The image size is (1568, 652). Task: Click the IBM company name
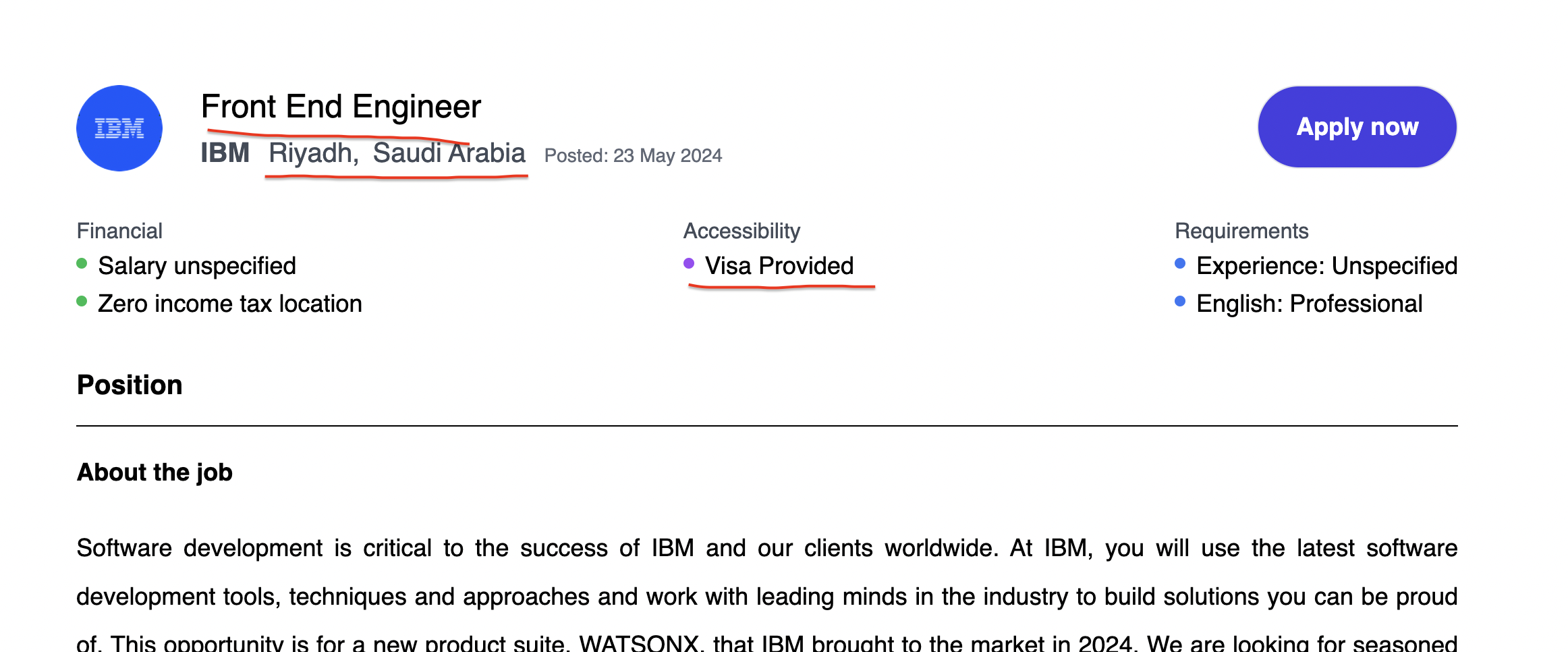(225, 153)
